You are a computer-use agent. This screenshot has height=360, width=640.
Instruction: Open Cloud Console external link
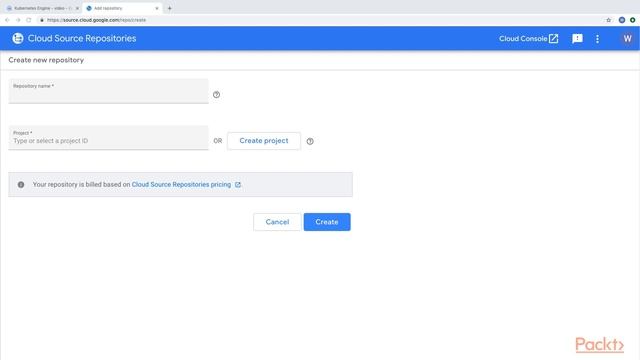point(529,38)
